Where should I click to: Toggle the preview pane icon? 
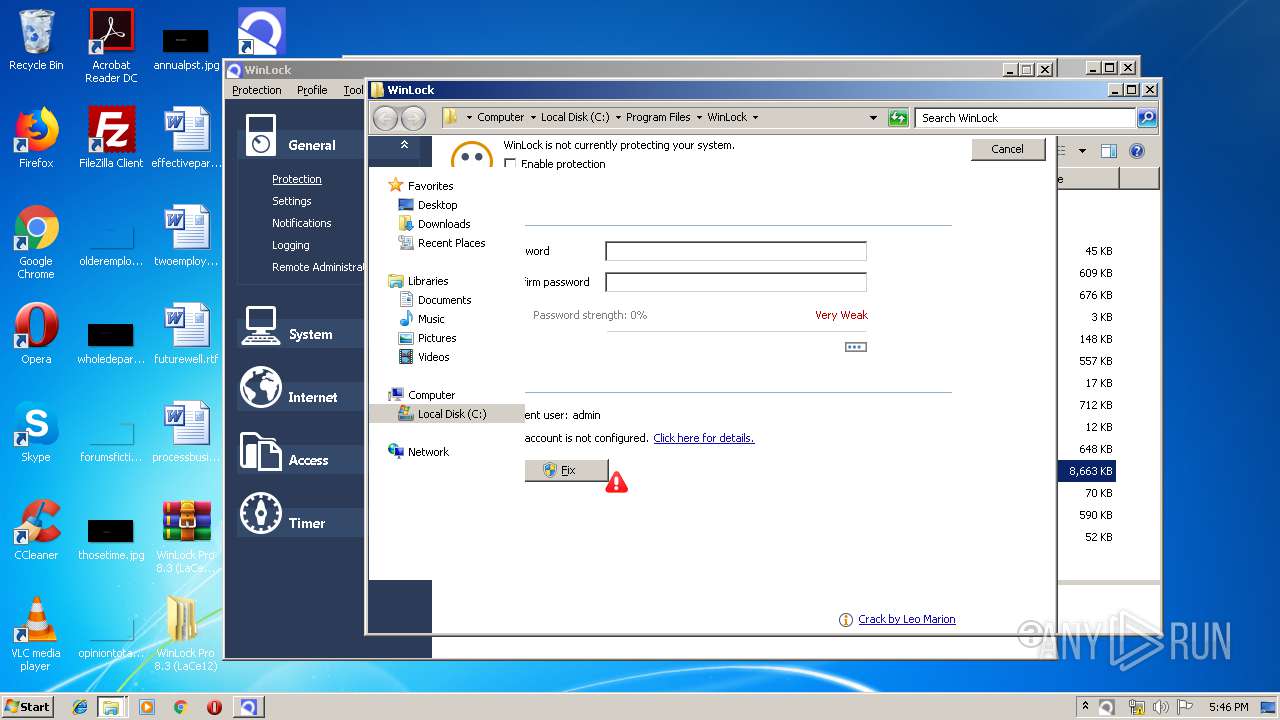point(1108,151)
